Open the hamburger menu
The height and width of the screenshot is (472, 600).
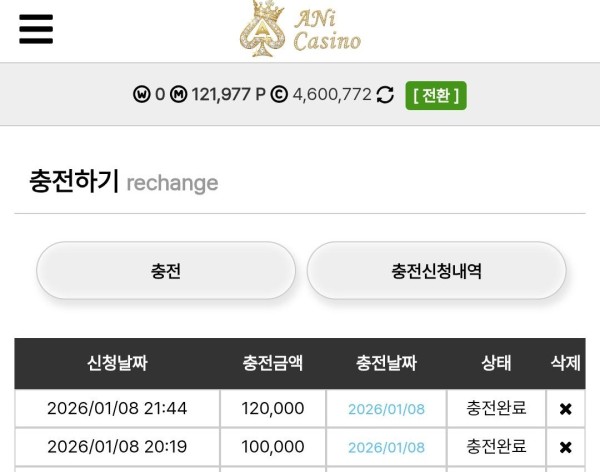pyautogui.click(x=36, y=29)
